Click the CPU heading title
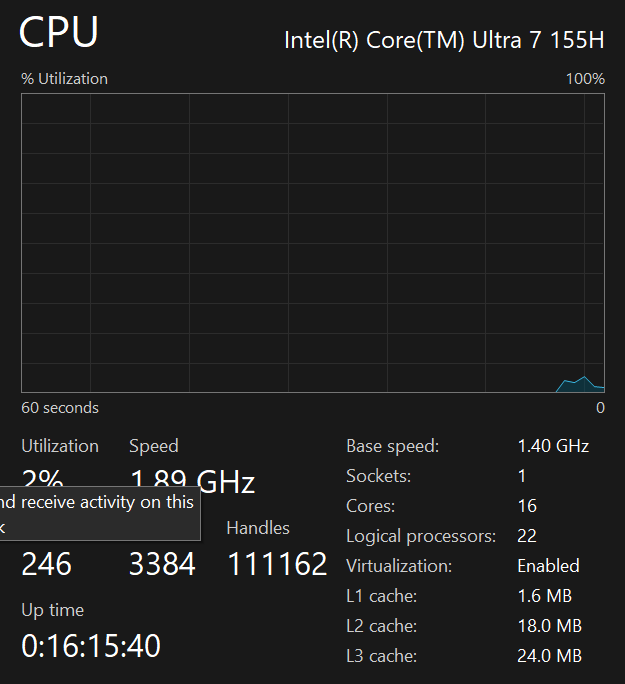The height and width of the screenshot is (684, 625). tap(59, 34)
